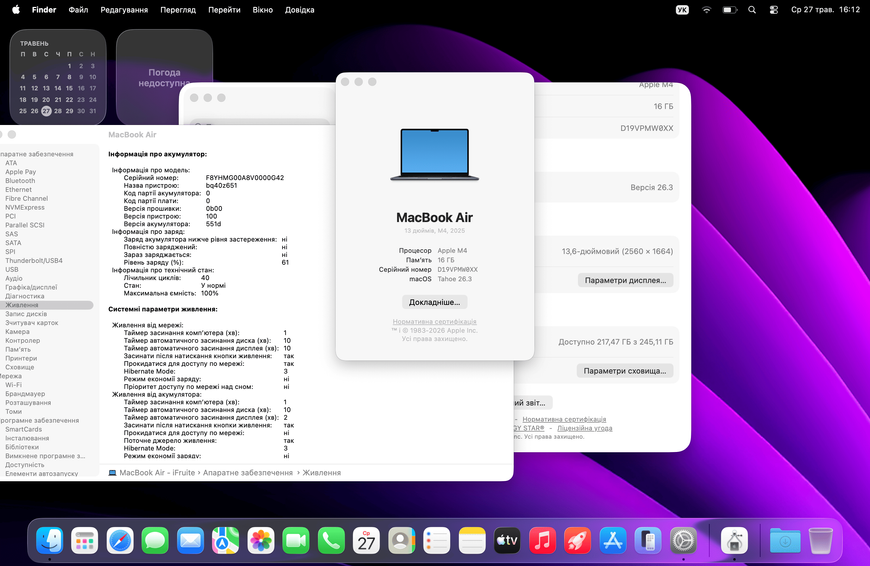The image size is (870, 566).
Task: Open the Finder menu
Action: (44, 10)
